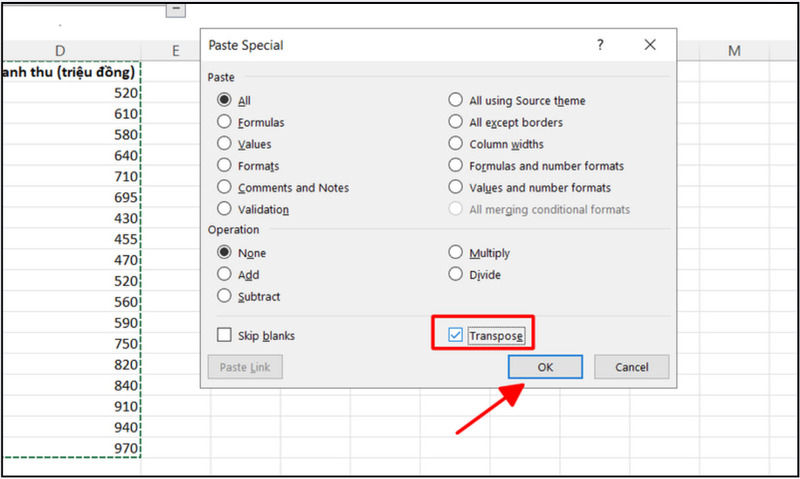Close the Paste Special dialog
800x479 pixels.
click(x=650, y=45)
